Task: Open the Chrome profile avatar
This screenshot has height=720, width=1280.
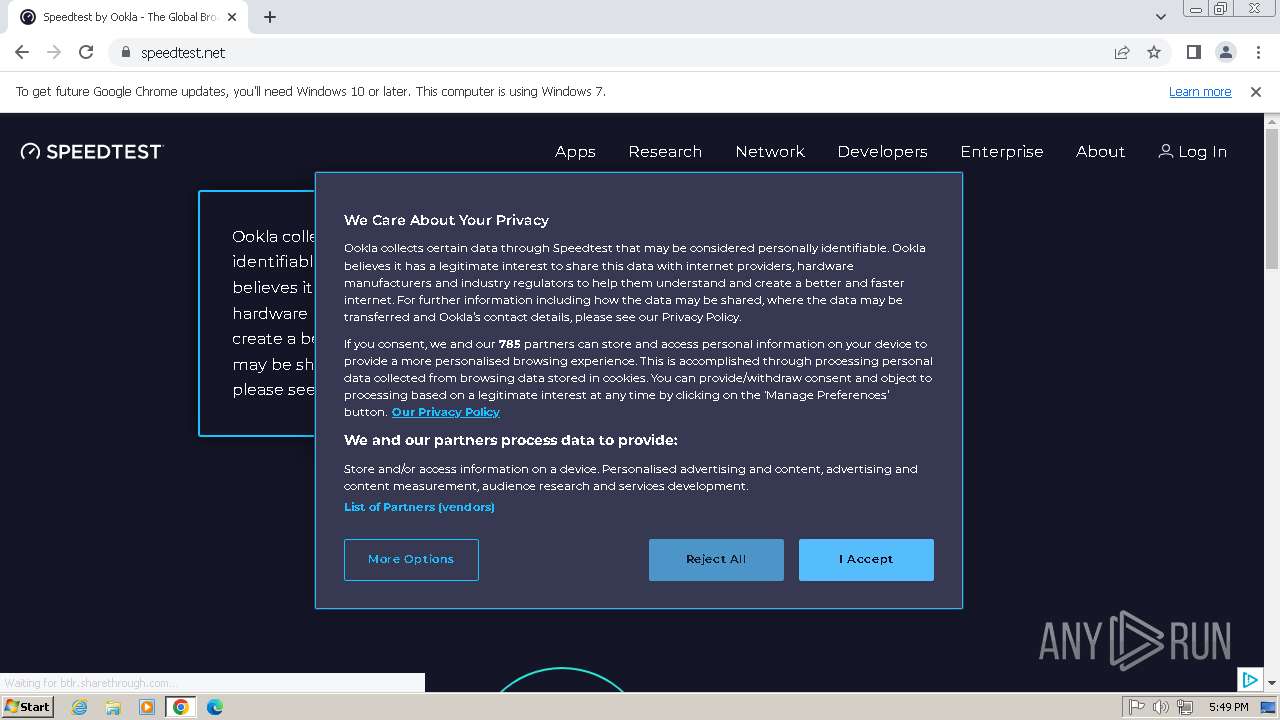Action: [1225, 52]
